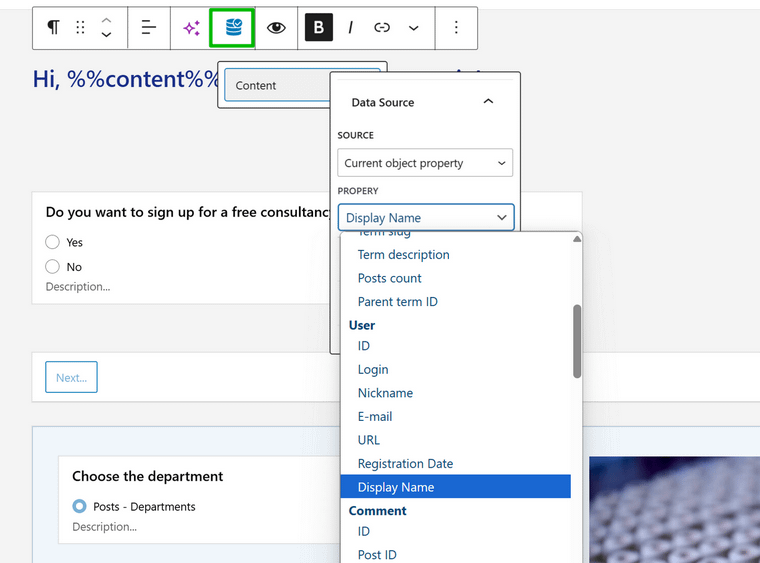The height and width of the screenshot is (563, 760).
Task: Click the Next... button
Action: [71, 377]
